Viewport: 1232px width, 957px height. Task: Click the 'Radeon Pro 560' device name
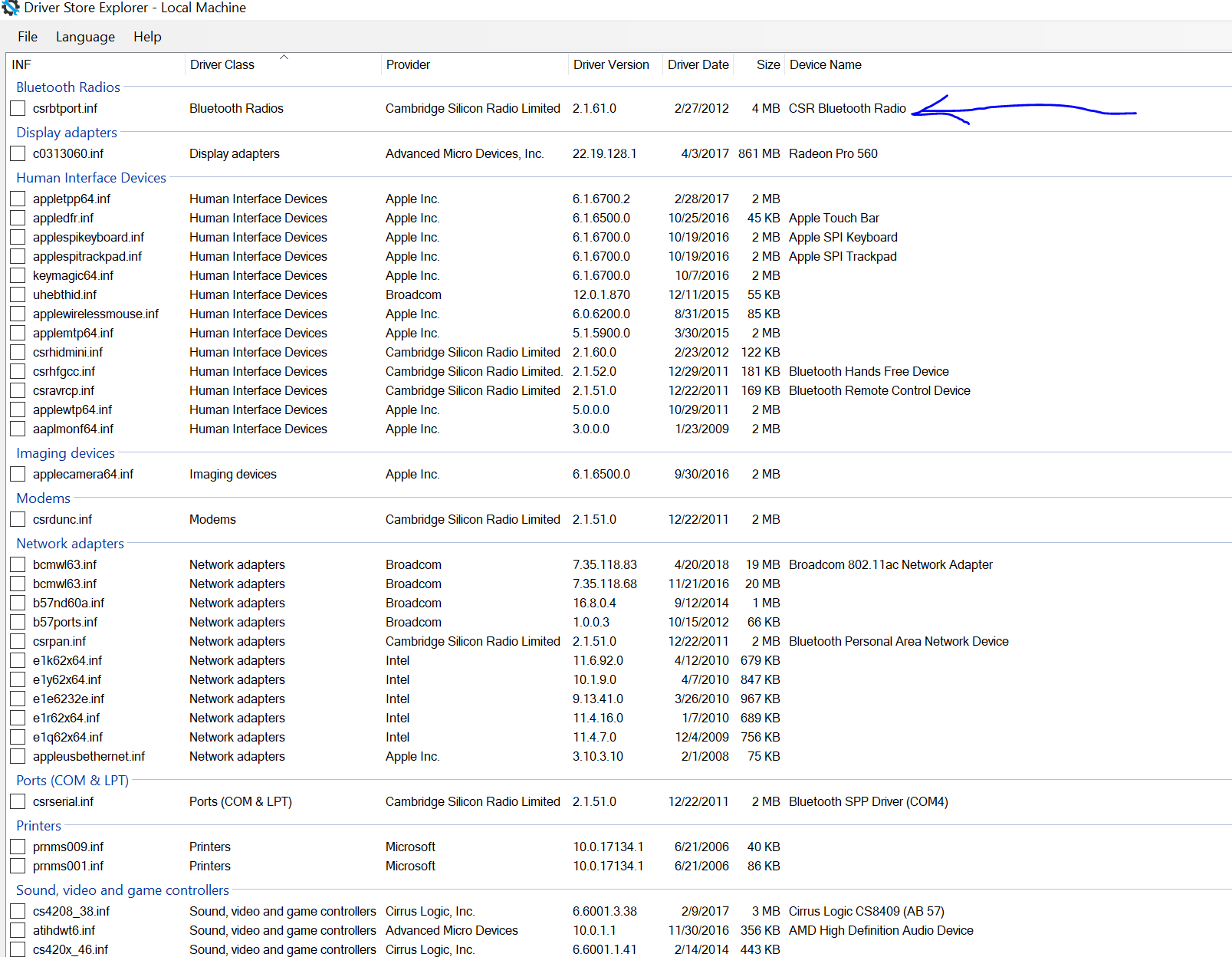[x=833, y=154]
